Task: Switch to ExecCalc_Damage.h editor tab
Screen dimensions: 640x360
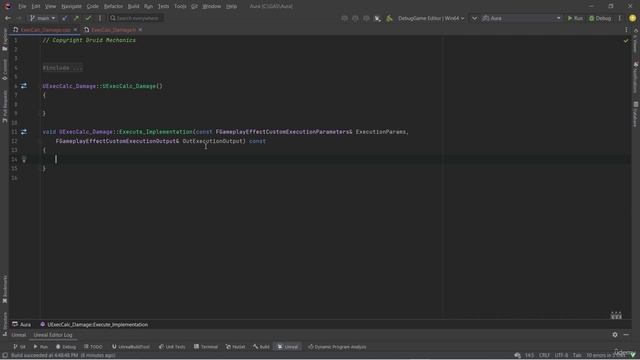Action: click(x=113, y=30)
